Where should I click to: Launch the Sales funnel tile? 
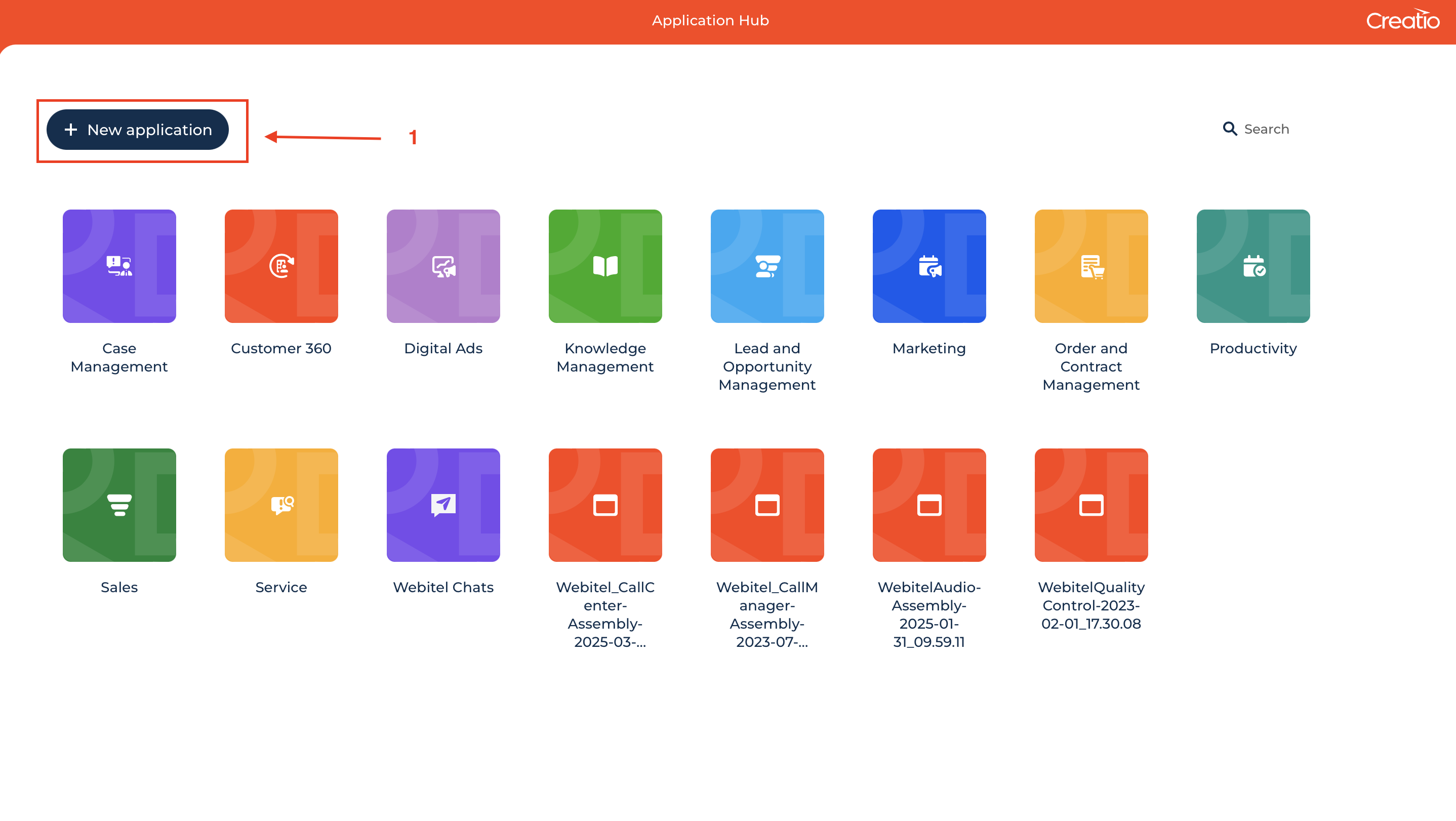point(119,505)
